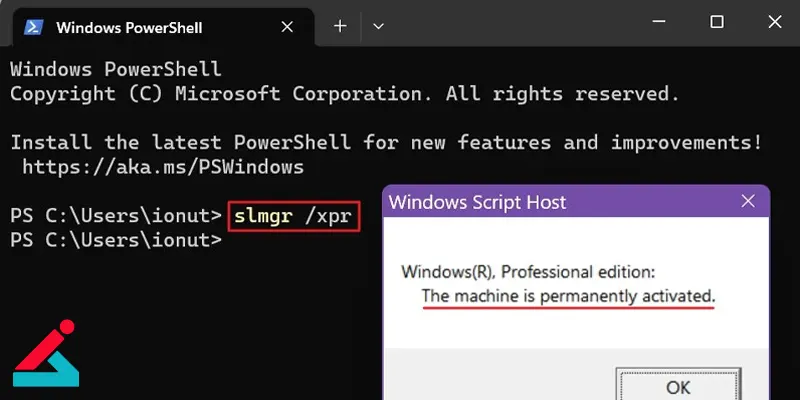The image size is (800, 400).
Task: Confirm the dialog with OK
Action: (x=678, y=384)
